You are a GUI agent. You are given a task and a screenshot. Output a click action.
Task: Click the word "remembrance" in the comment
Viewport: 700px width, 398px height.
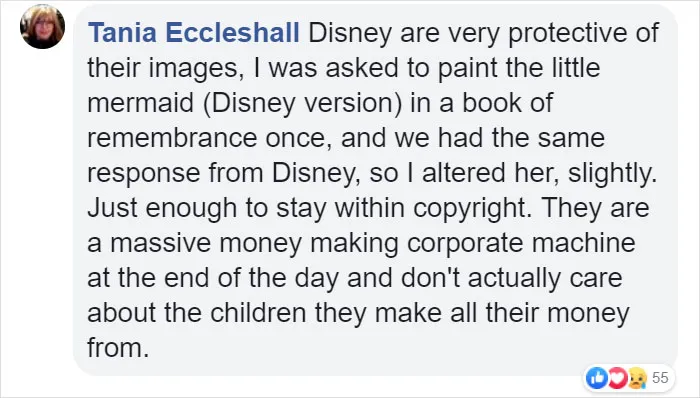click(172, 138)
